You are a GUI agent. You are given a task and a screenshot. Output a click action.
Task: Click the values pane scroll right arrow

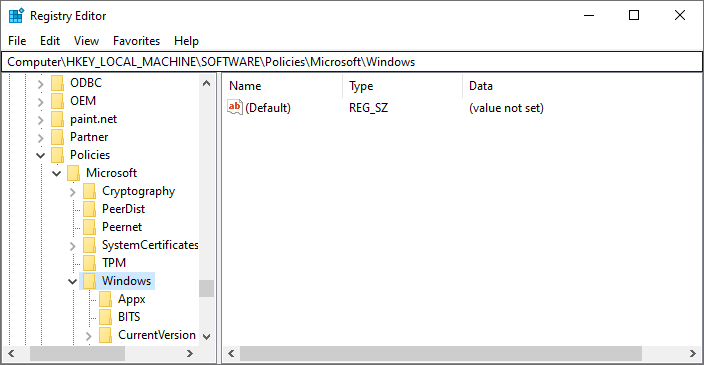(693, 353)
